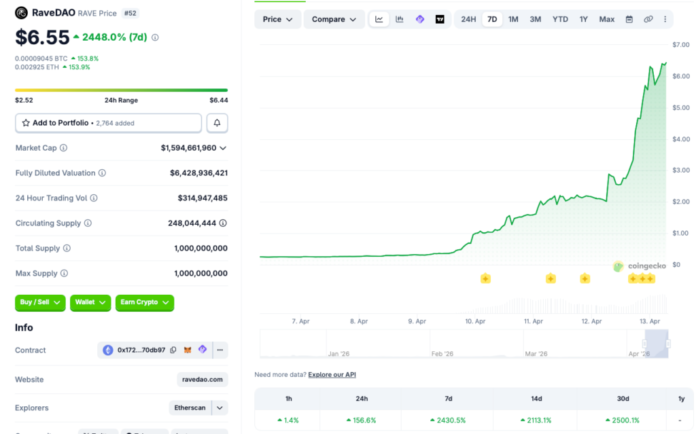Viewport: 696px width, 434px height.
Task: Select the 7D chart range
Action: pos(492,19)
